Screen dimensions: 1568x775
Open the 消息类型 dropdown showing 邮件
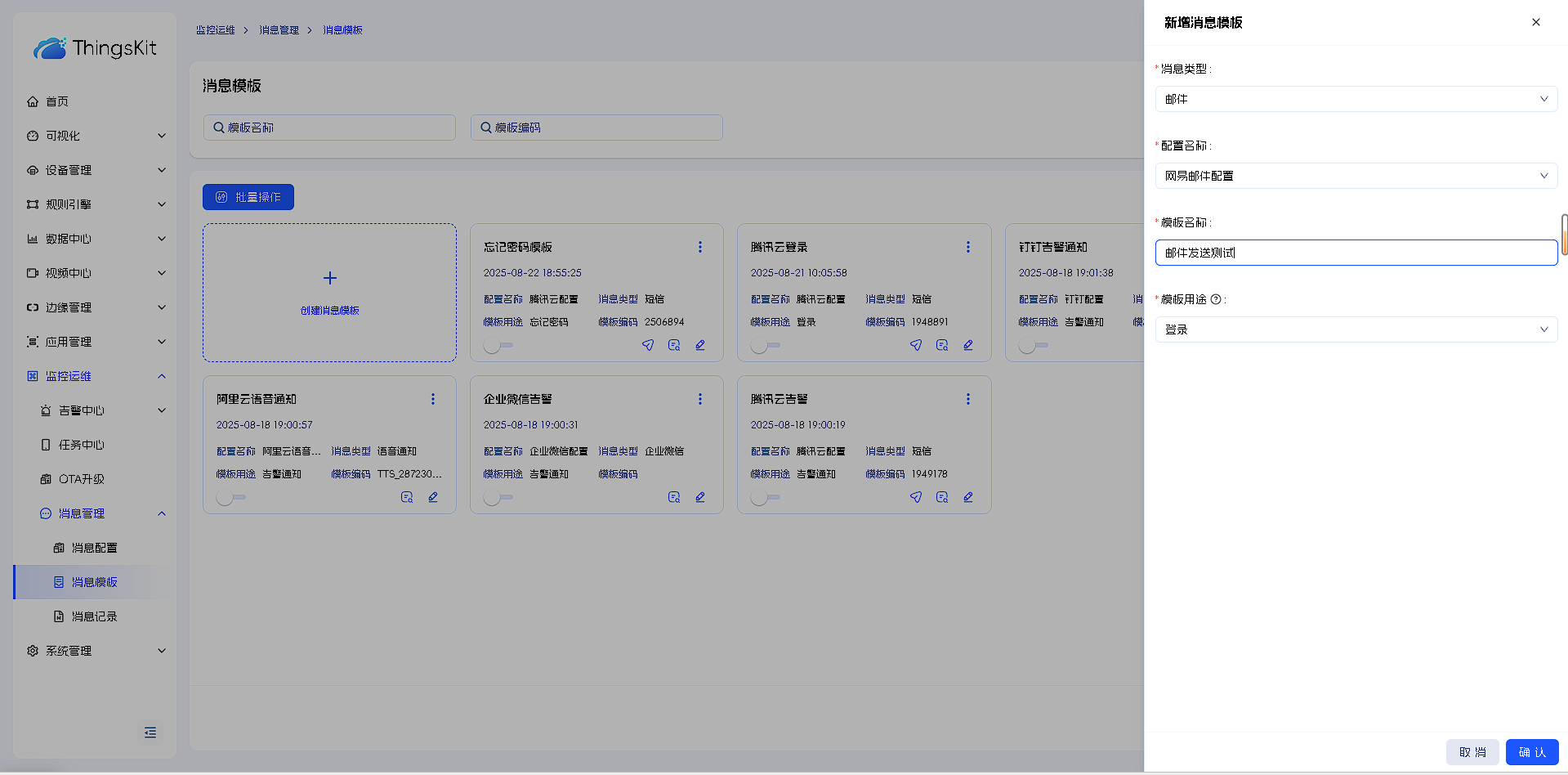(x=1356, y=99)
